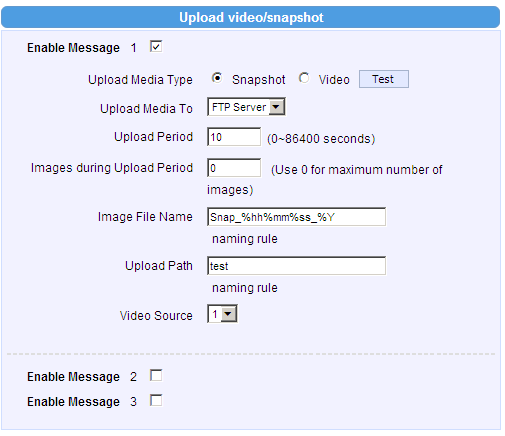The image size is (505, 436).
Task: Choose Video as upload media type
Action: (x=304, y=79)
